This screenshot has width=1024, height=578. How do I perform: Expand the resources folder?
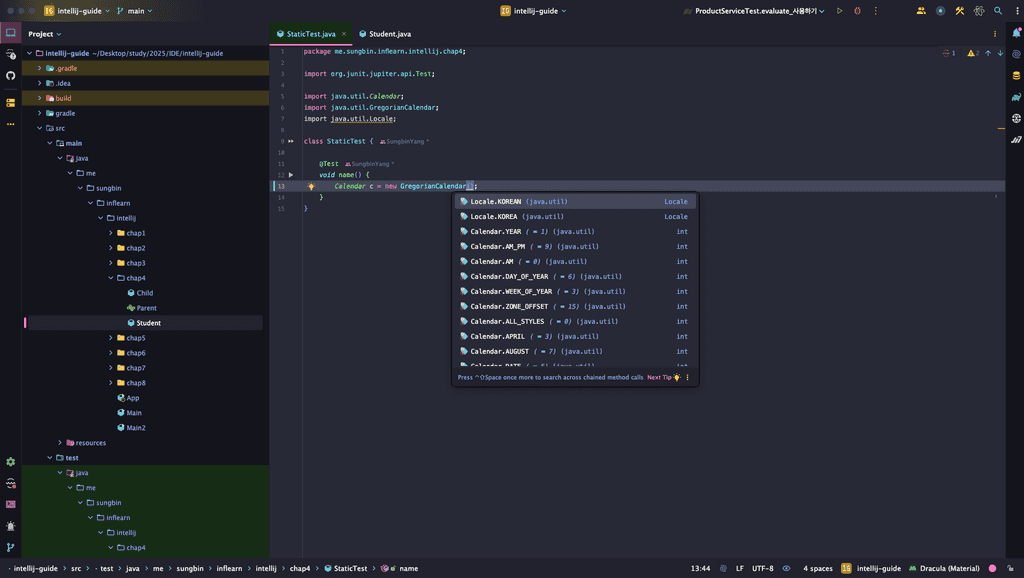[x=60, y=443]
